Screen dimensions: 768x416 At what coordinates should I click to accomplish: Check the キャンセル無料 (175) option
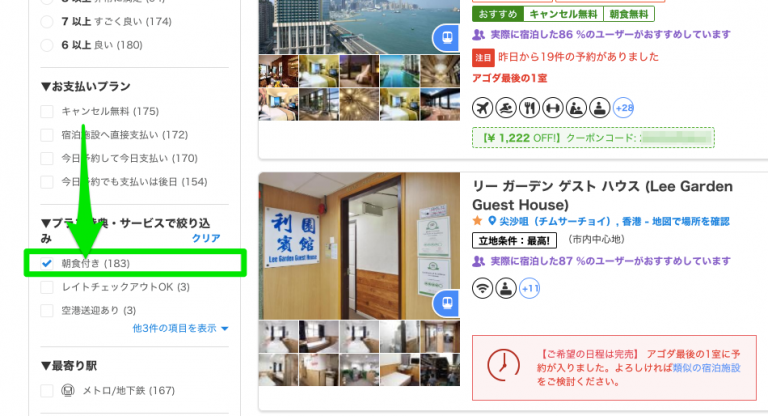[47, 111]
